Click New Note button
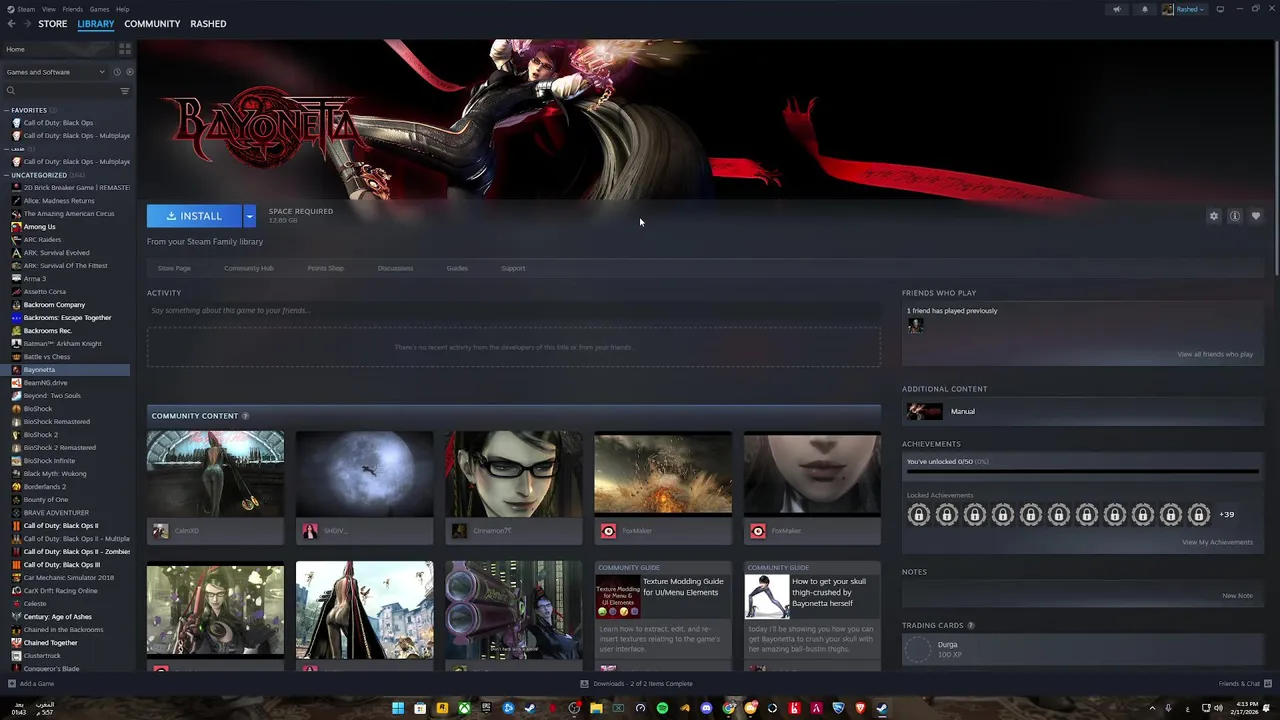The width and height of the screenshot is (1280, 720). (x=1237, y=596)
